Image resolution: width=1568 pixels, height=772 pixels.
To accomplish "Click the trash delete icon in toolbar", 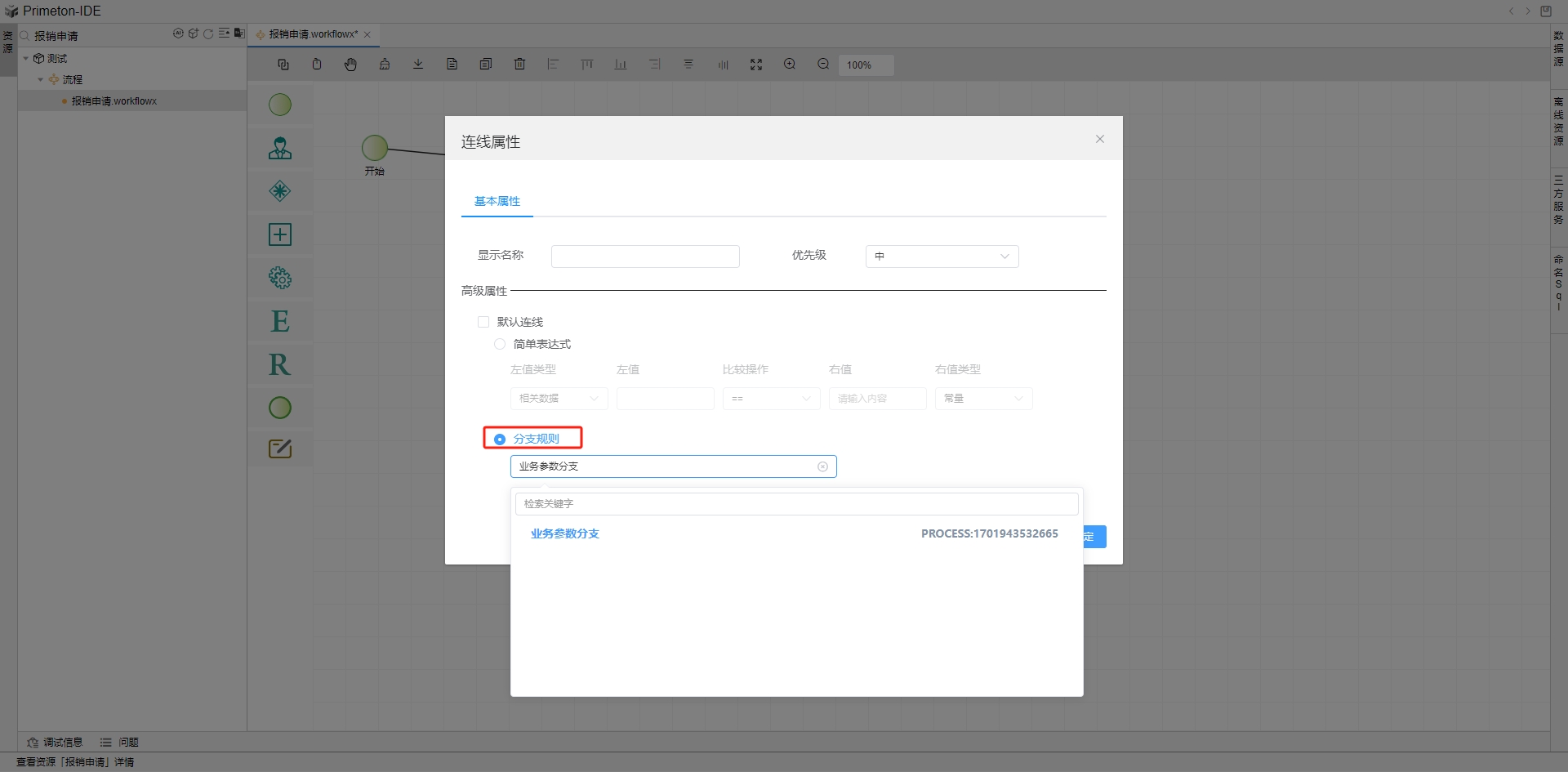I will 519,65.
